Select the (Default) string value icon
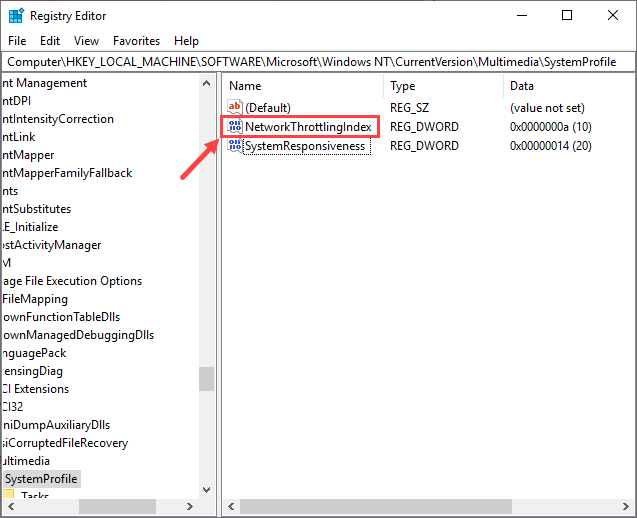This screenshot has width=637, height=518. pyautogui.click(x=235, y=107)
